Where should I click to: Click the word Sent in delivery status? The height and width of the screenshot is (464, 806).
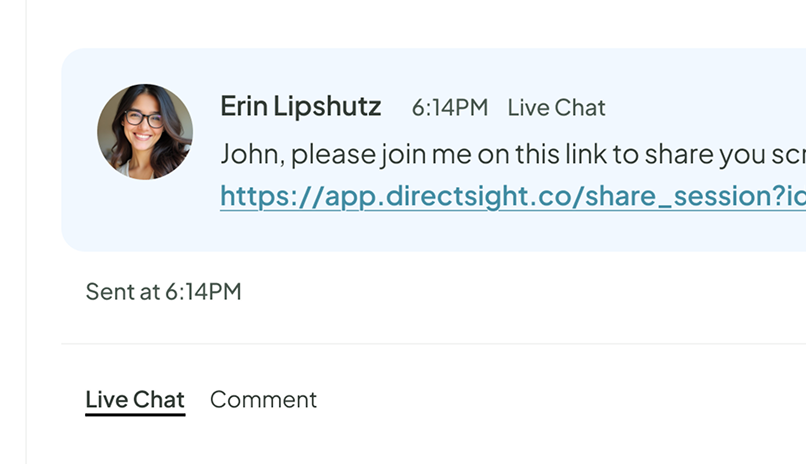(x=109, y=292)
